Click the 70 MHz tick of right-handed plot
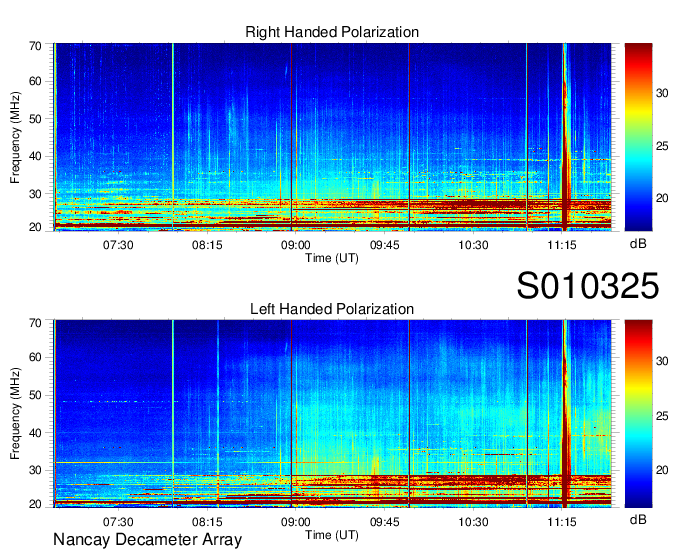This screenshot has height=552, width=680. 35,46
